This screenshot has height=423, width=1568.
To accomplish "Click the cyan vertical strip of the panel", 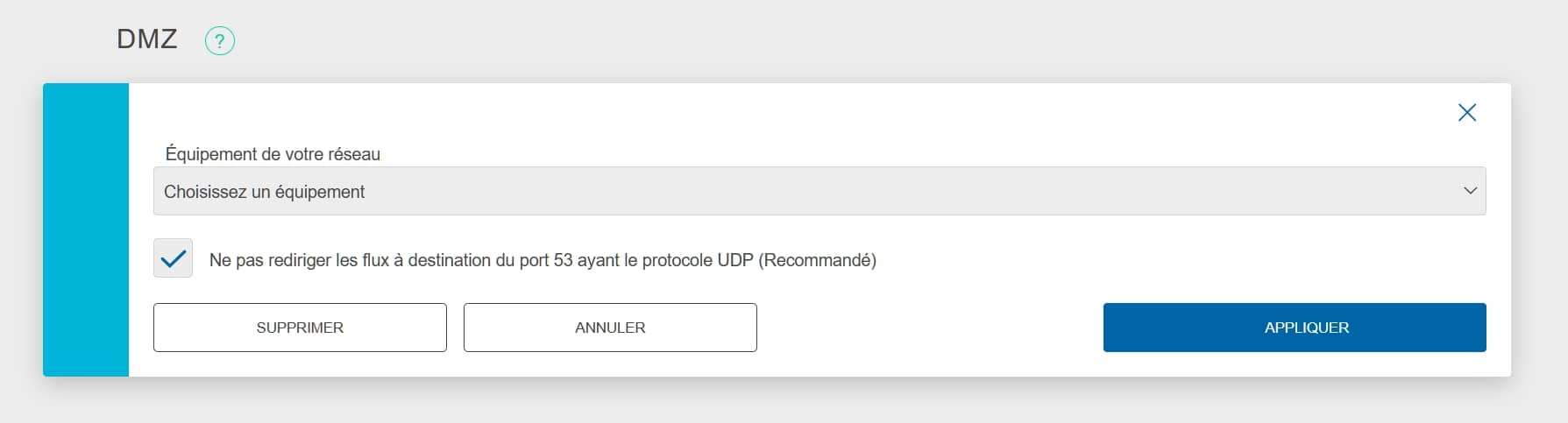I will point(86,229).
